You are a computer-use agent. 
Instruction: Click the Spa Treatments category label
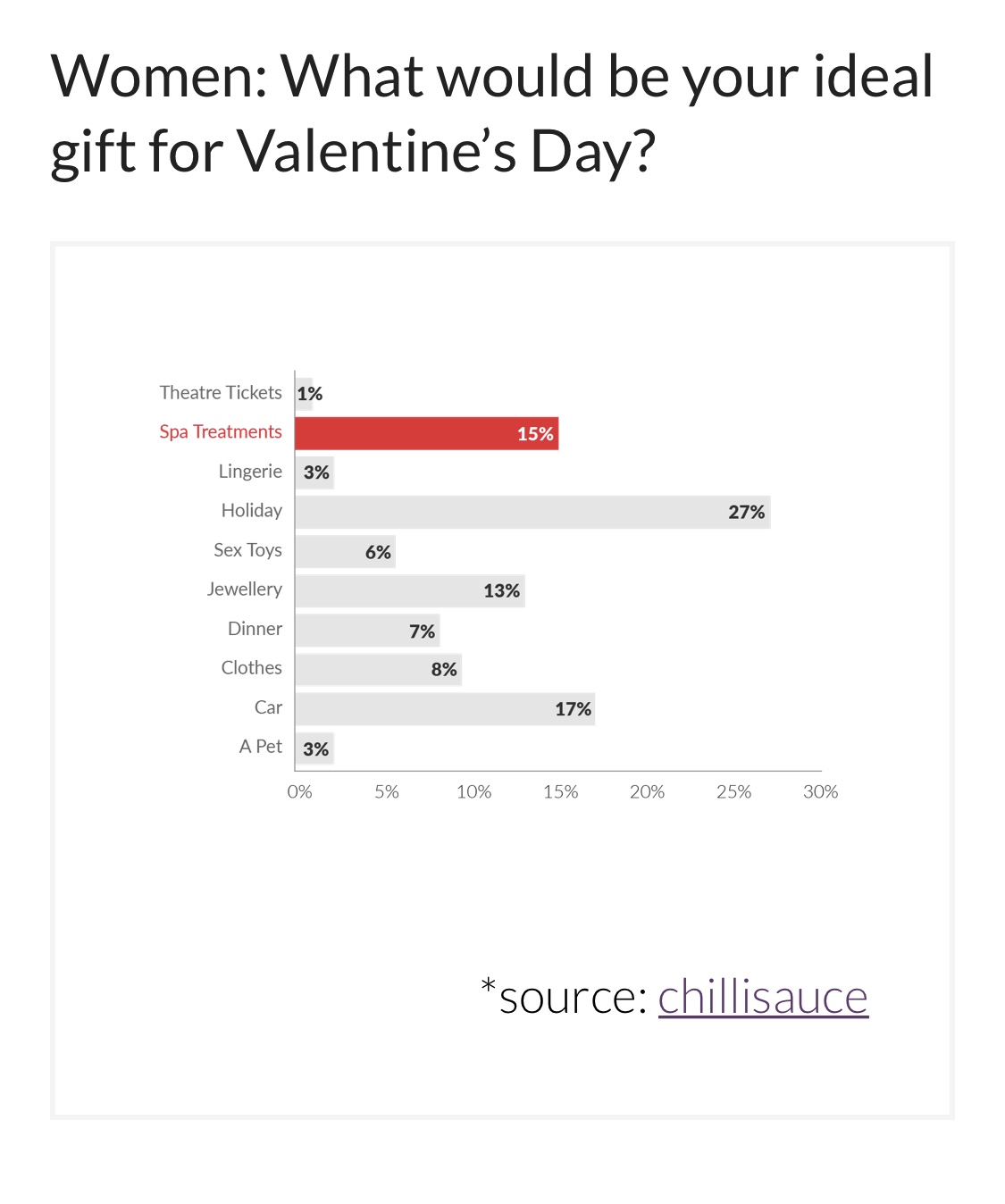pyautogui.click(x=221, y=432)
